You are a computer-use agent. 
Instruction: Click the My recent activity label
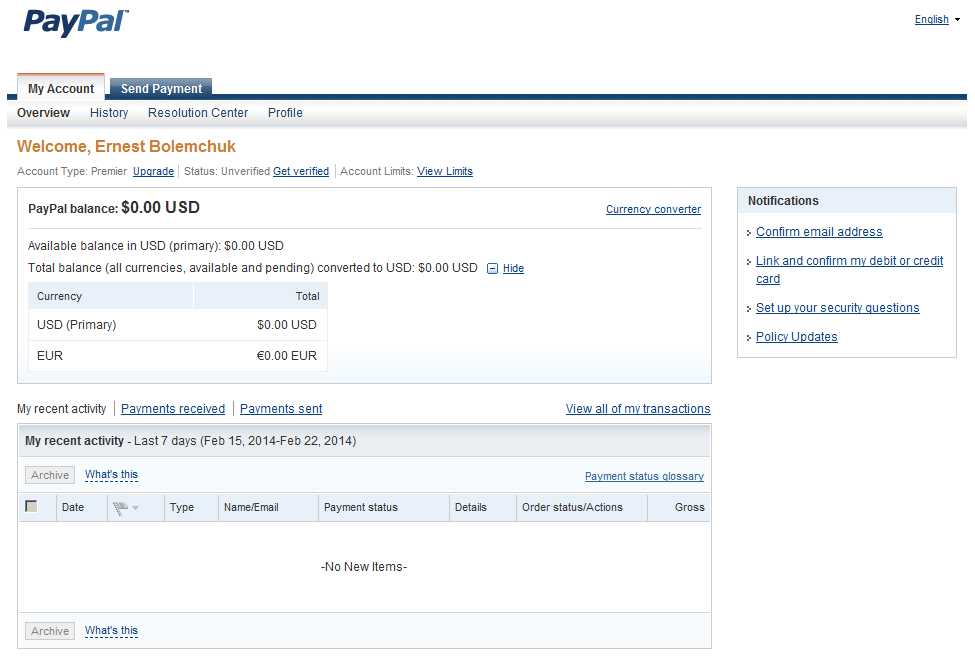tap(62, 409)
